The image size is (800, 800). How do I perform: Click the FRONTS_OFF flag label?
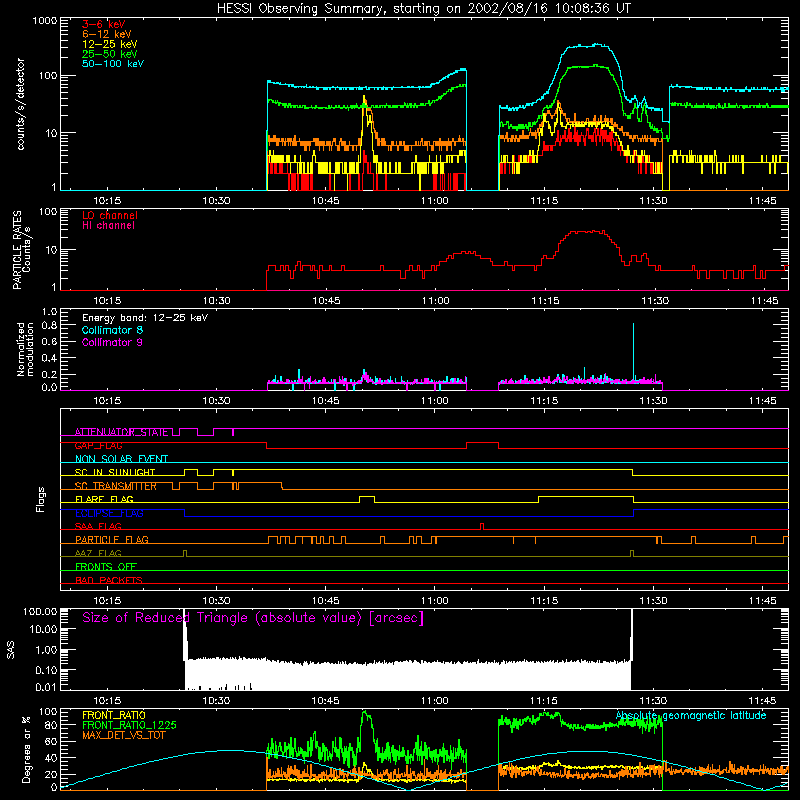click(x=106, y=567)
